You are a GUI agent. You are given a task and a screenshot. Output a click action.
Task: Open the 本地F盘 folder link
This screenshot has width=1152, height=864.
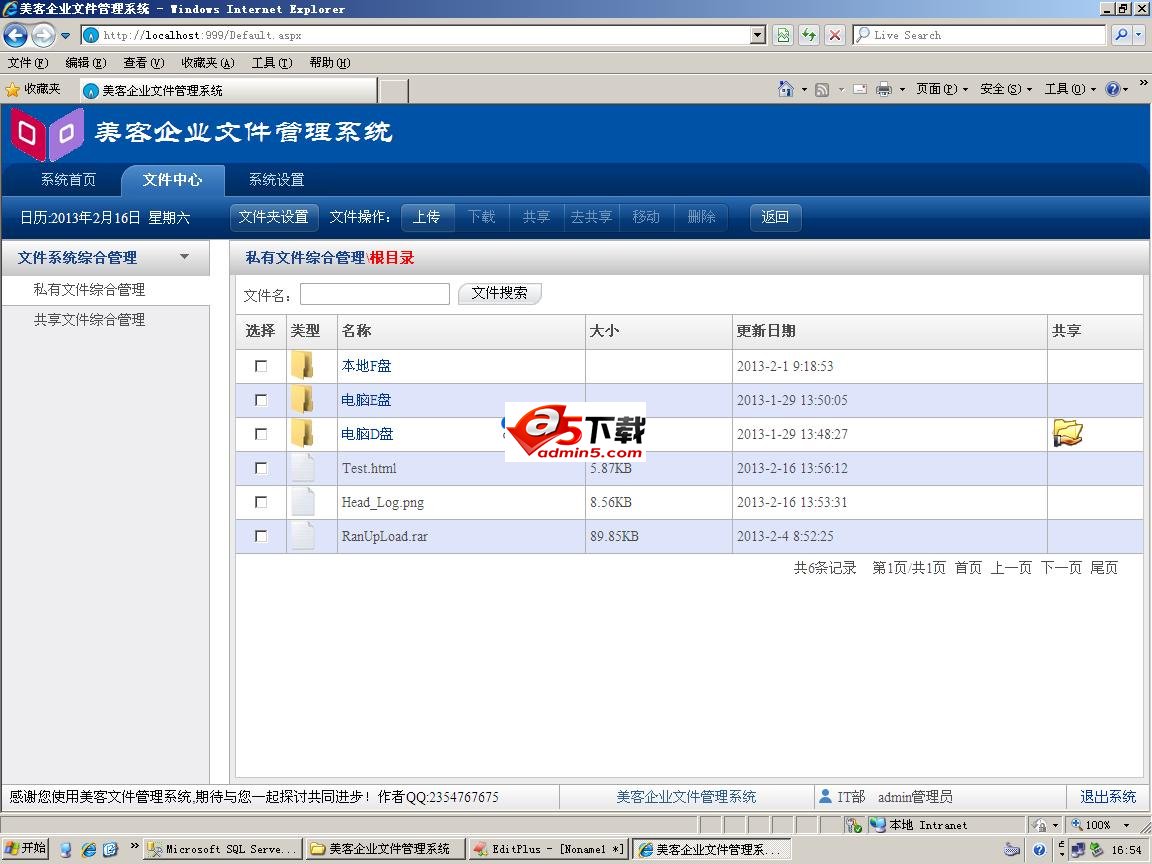tap(367, 365)
